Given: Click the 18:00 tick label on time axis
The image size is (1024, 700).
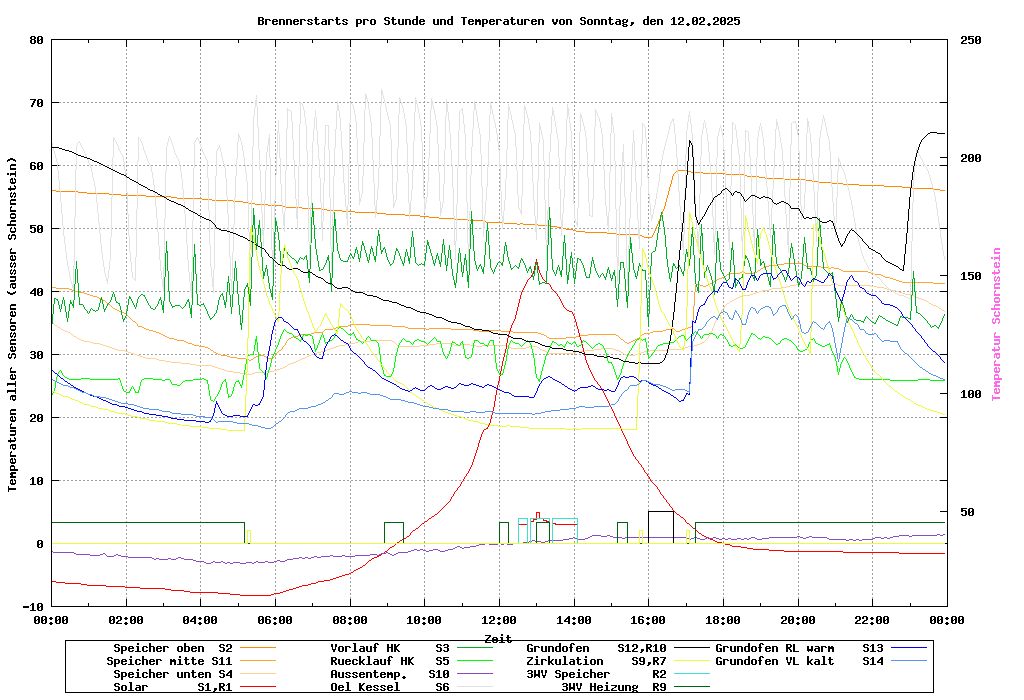Looking at the screenshot, I should [722, 620].
